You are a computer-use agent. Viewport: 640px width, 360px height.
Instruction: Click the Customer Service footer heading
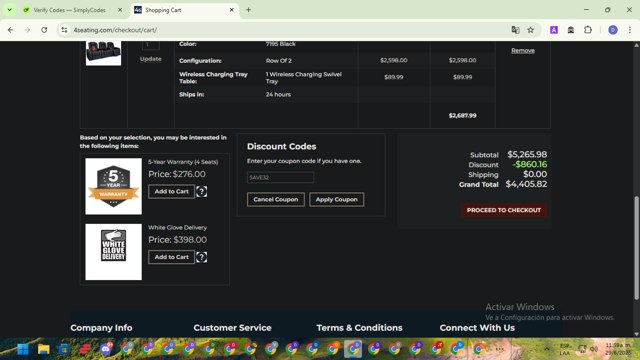click(232, 328)
